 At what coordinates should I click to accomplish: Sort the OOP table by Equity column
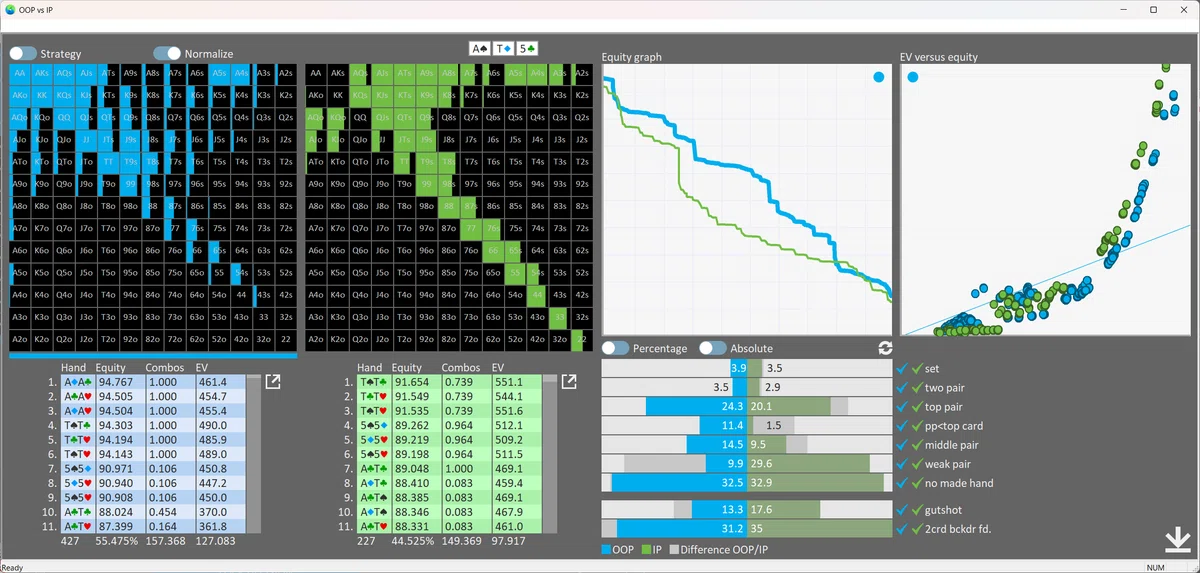(111, 368)
